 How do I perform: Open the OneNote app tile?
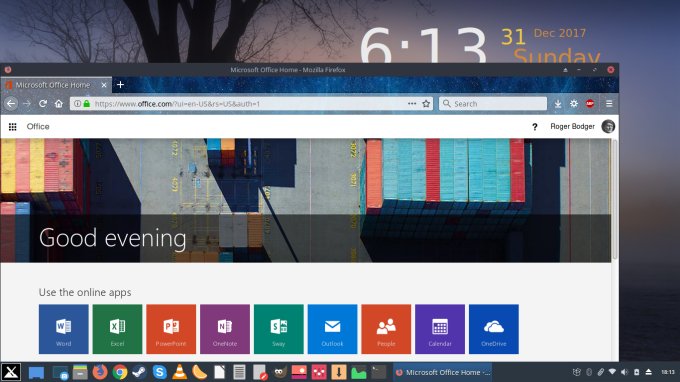(225, 329)
